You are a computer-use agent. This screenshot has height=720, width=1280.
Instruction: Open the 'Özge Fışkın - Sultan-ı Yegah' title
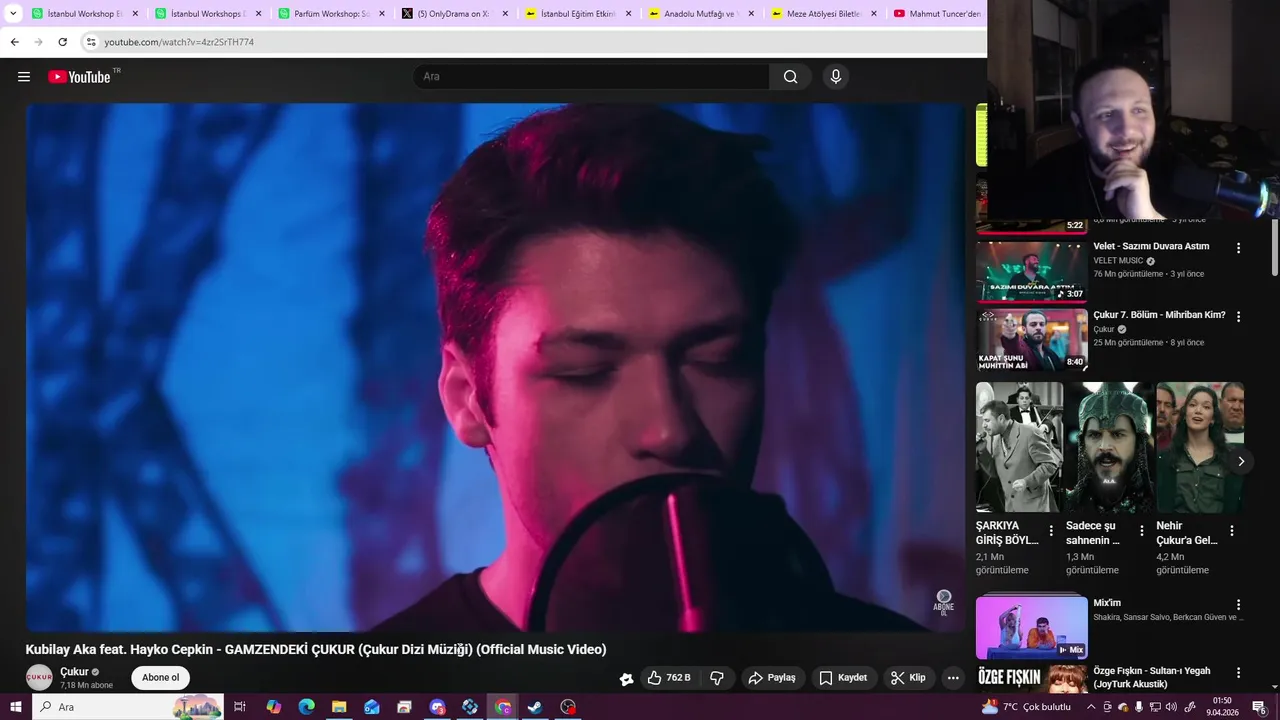click(x=1152, y=677)
